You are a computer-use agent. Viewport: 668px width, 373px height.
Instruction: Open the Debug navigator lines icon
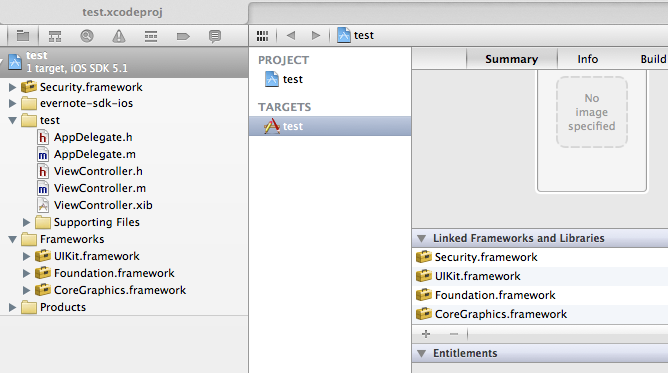pos(151,36)
